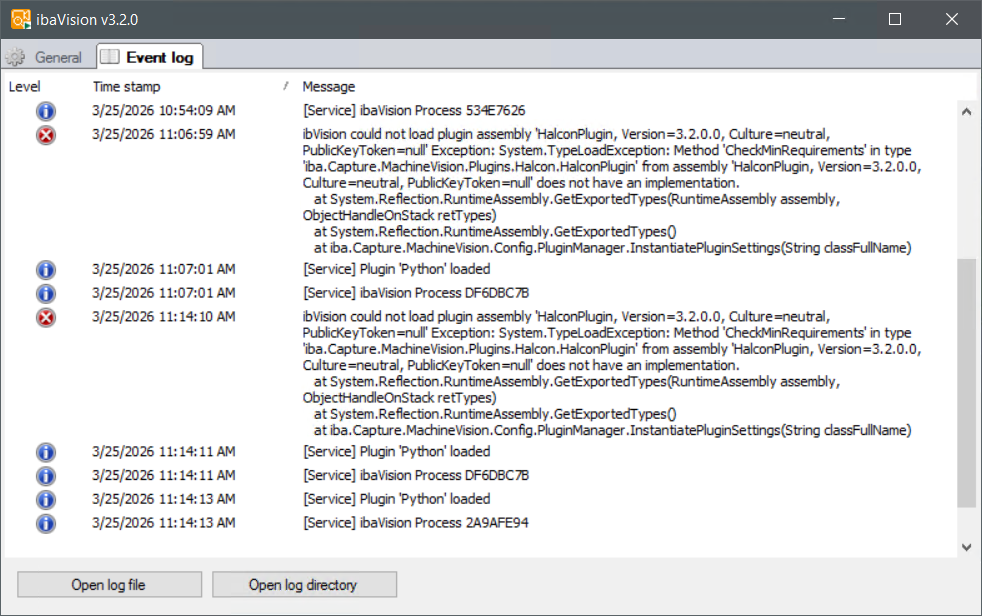Click timestamp 3/25/2026 11:14:10 AM
This screenshot has width=982, height=616.
(164, 317)
